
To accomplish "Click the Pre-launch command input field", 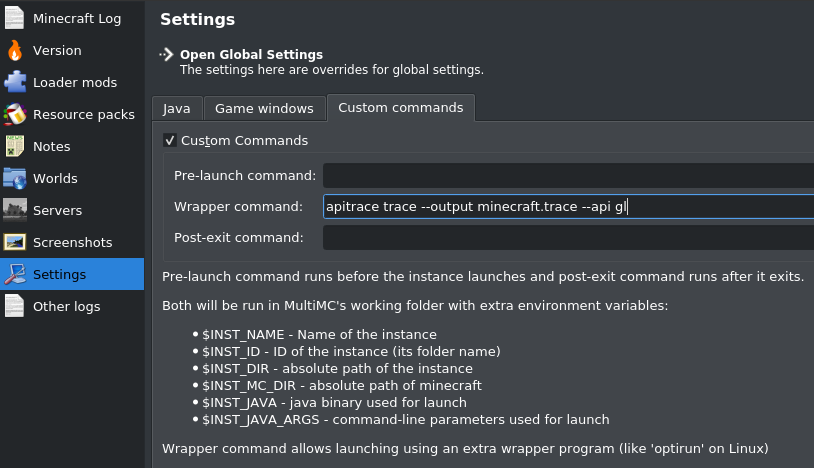I will coord(567,176).
